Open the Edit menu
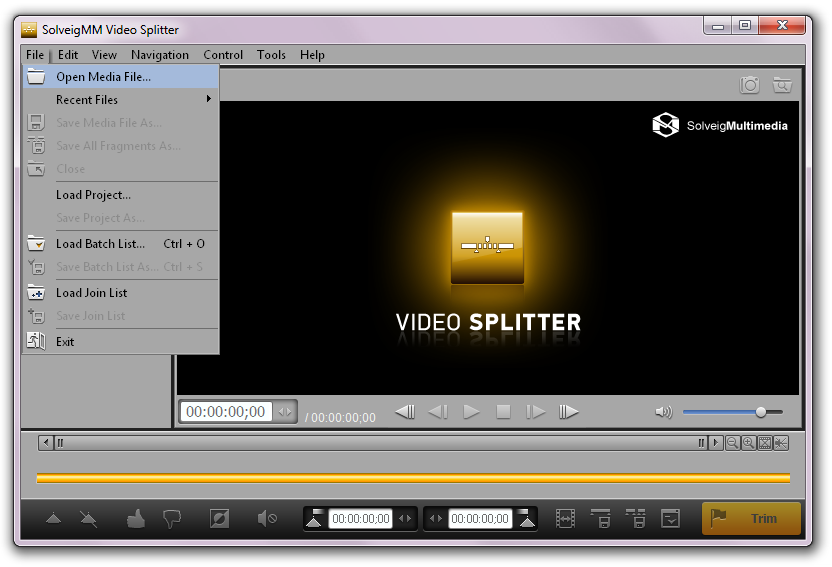 tap(68, 55)
